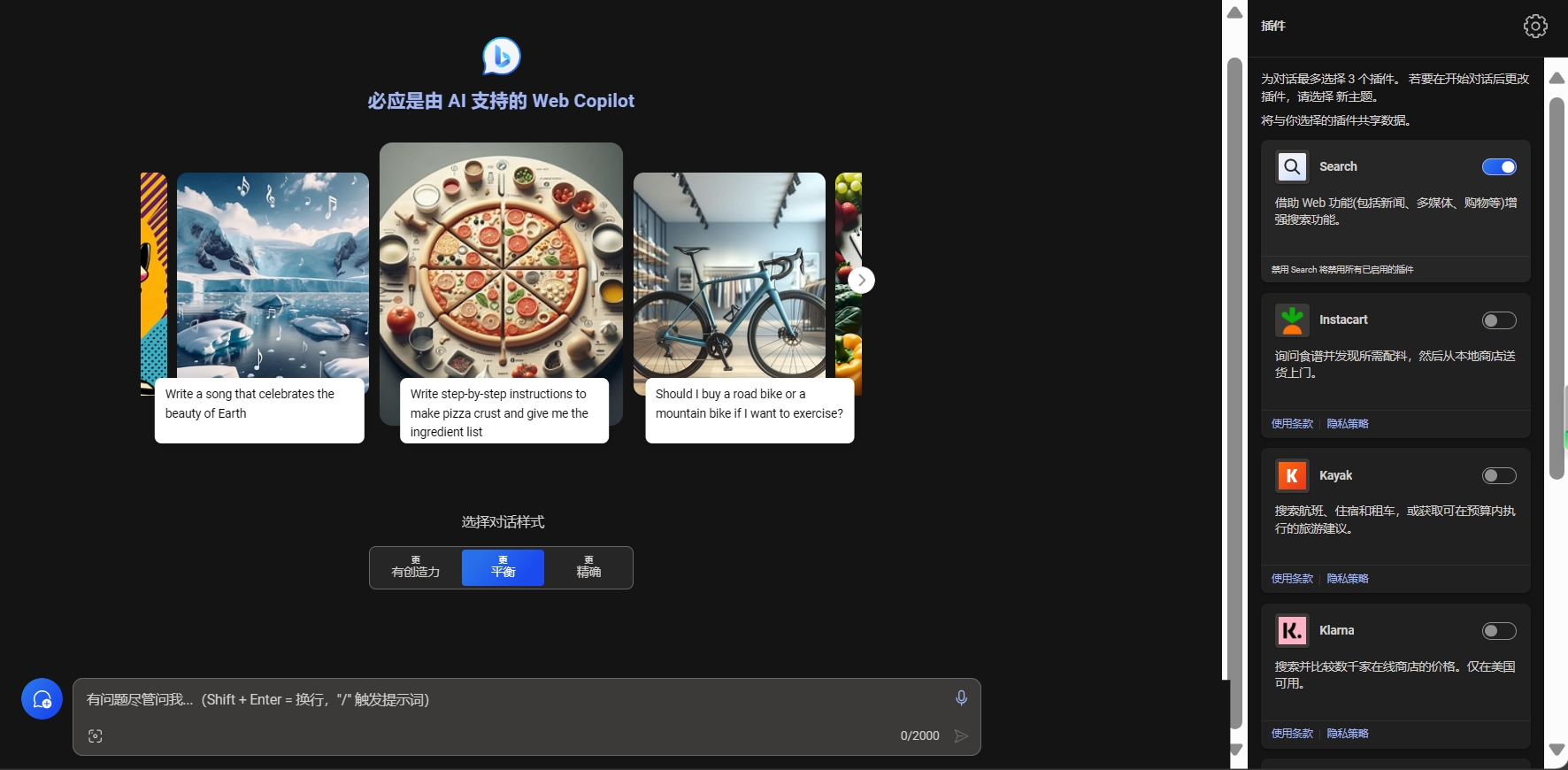Disable the Search plugin toggle
This screenshot has width=1568, height=770.
pos(1499,167)
